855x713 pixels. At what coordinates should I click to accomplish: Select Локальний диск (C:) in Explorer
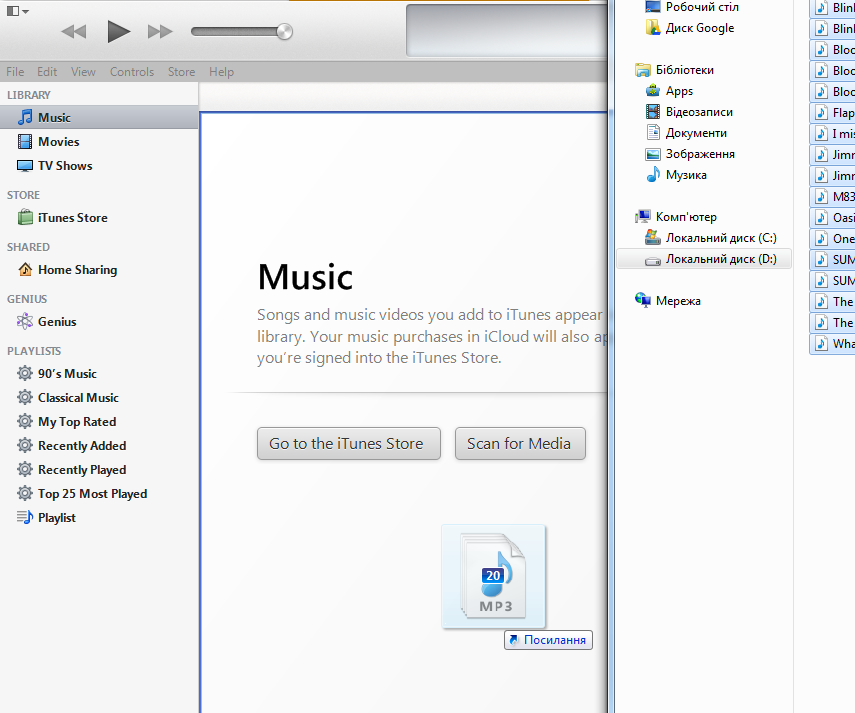click(720, 238)
